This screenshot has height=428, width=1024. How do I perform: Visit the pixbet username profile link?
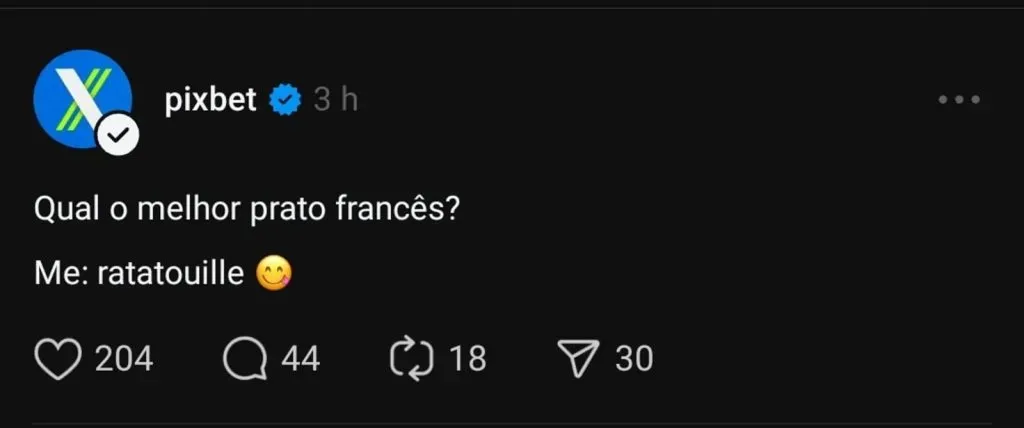coord(211,100)
